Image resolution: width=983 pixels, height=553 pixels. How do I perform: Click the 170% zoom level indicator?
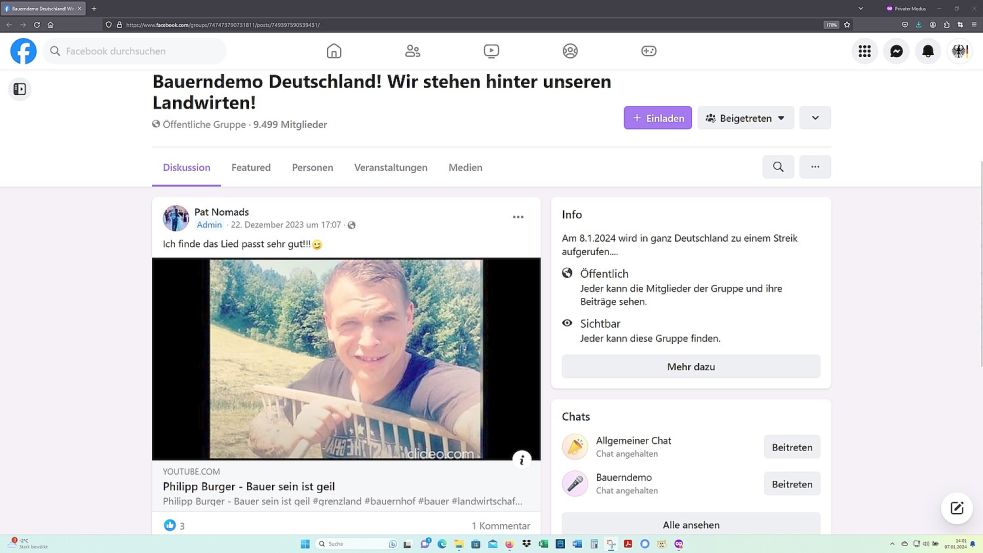tap(831, 25)
